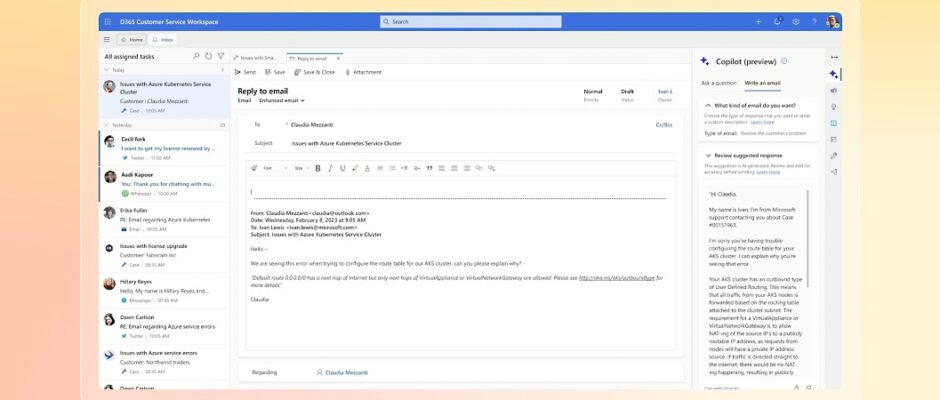Toggle bold formatting in email editor

point(318,168)
